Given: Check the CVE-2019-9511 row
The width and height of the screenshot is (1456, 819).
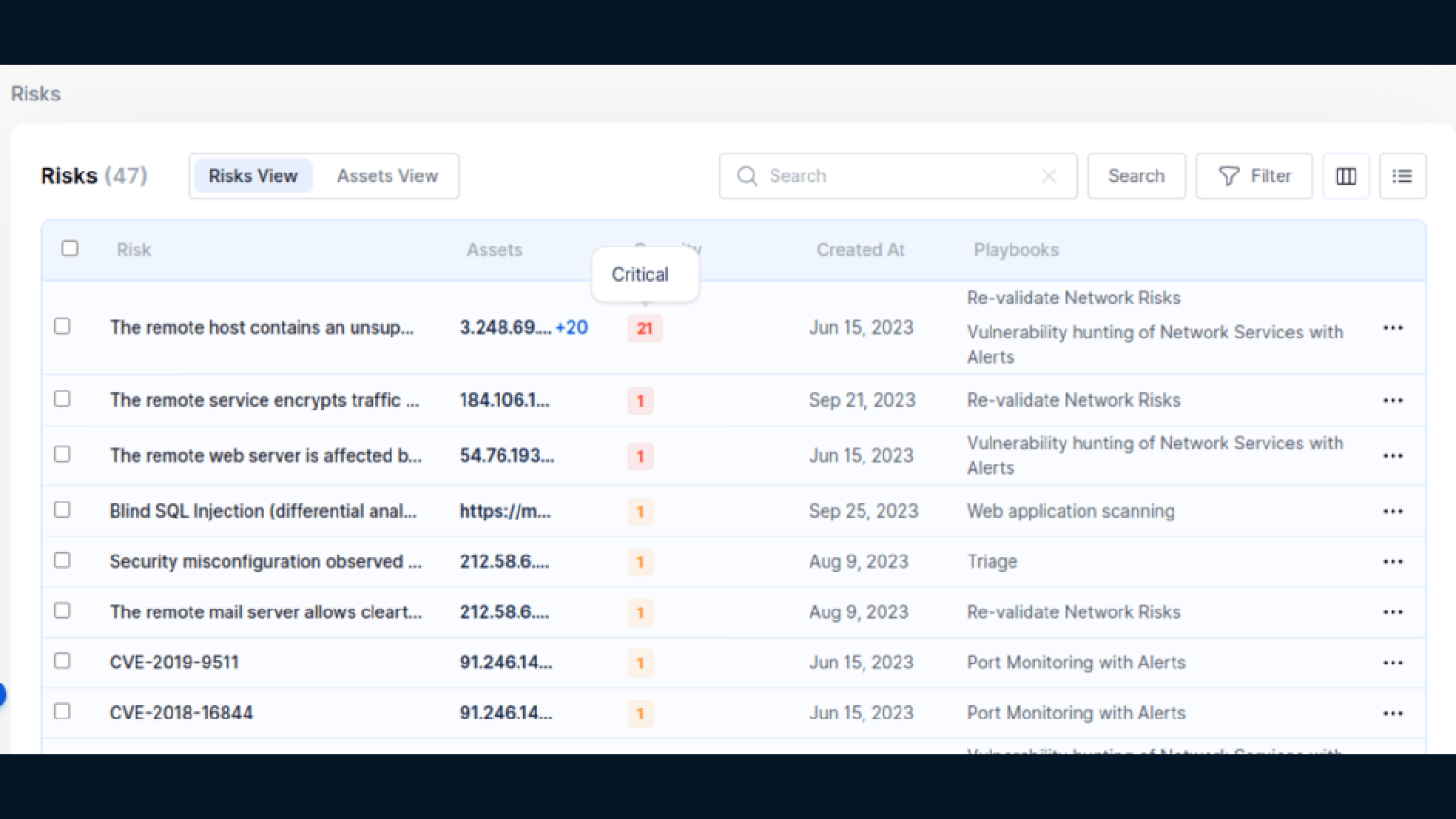Looking at the screenshot, I should (x=63, y=661).
